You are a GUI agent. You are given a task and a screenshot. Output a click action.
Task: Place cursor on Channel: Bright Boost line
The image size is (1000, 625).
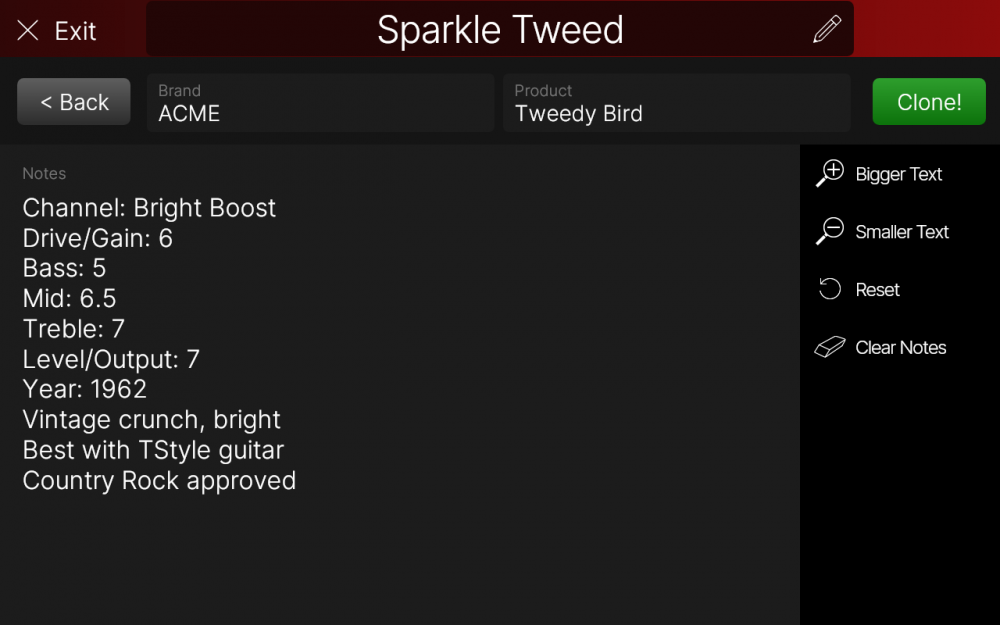149,208
